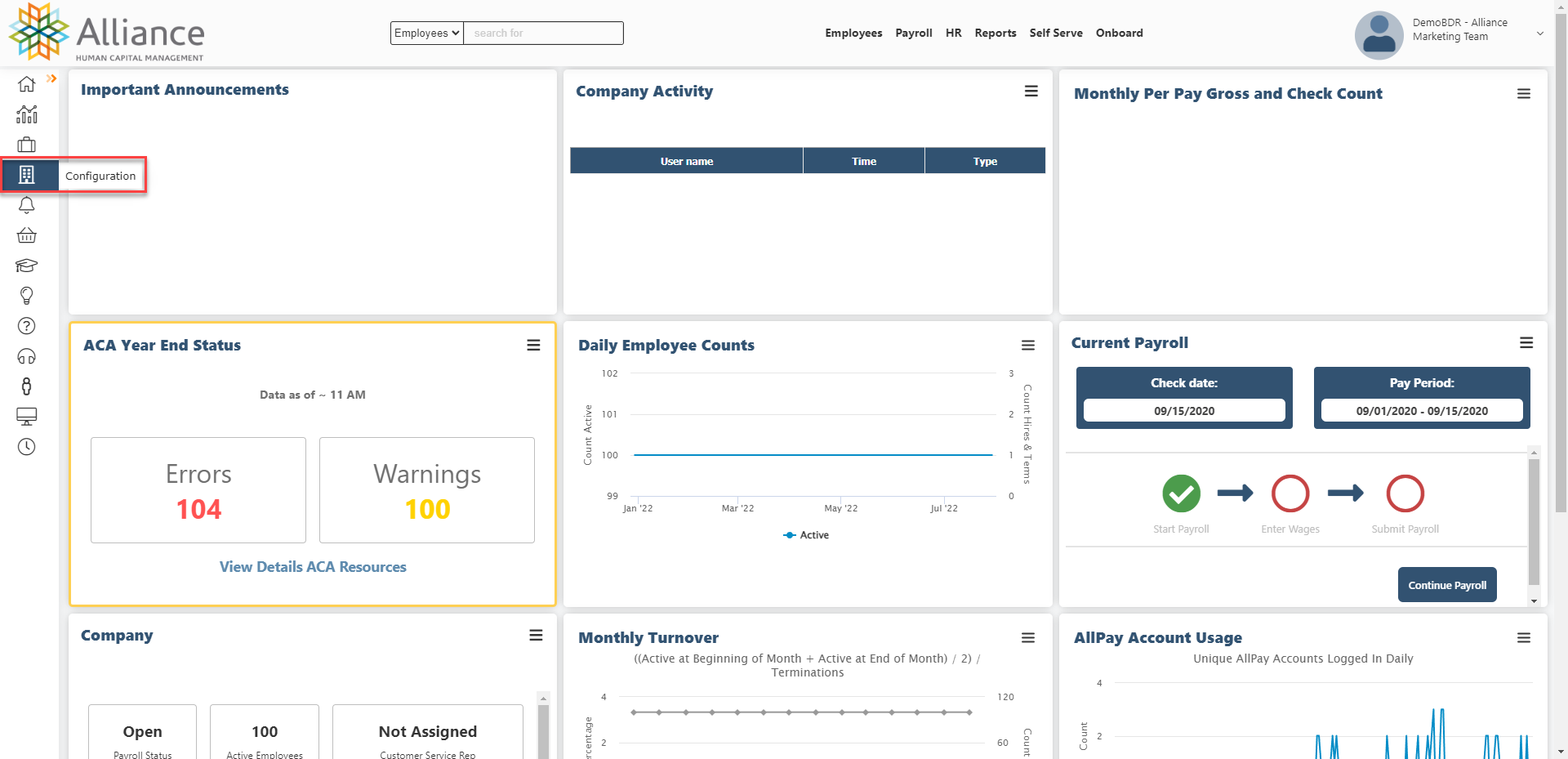Image resolution: width=1568 pixels, height=759 pixels.
Task: Sort by Time column header
Action: (864, 161)
